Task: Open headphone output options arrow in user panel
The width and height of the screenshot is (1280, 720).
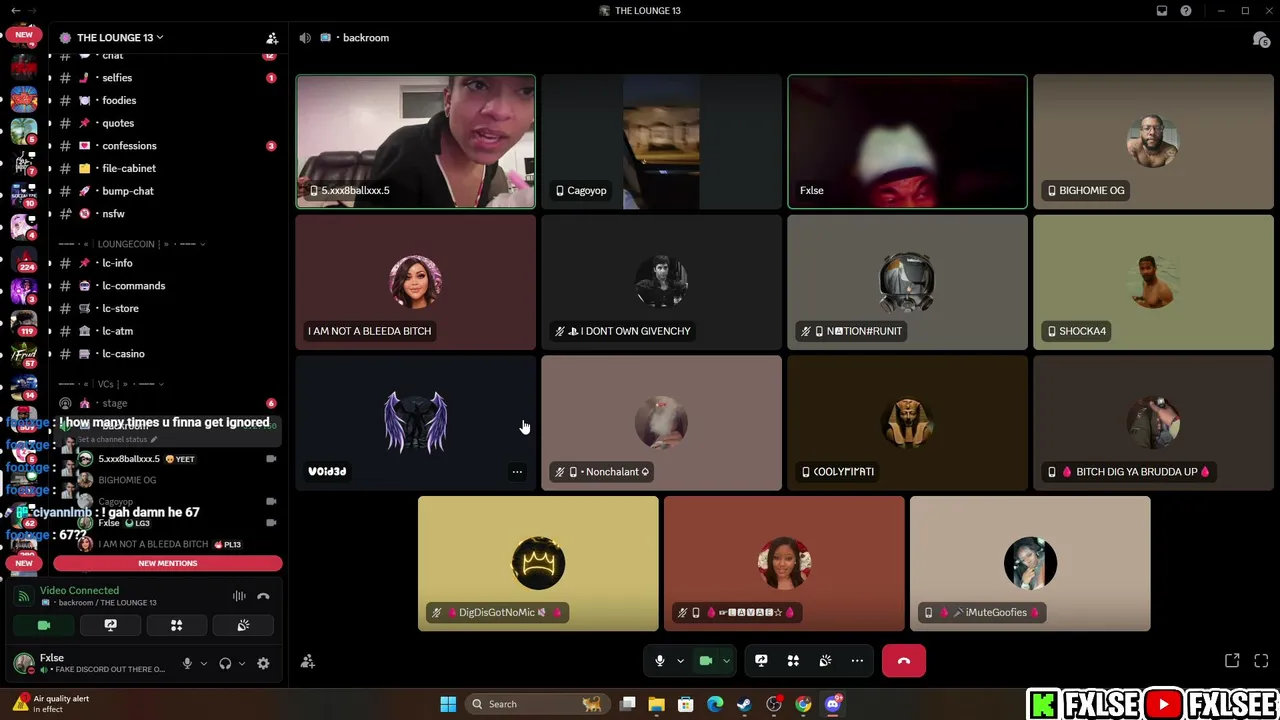Action: tap(241, 663)
